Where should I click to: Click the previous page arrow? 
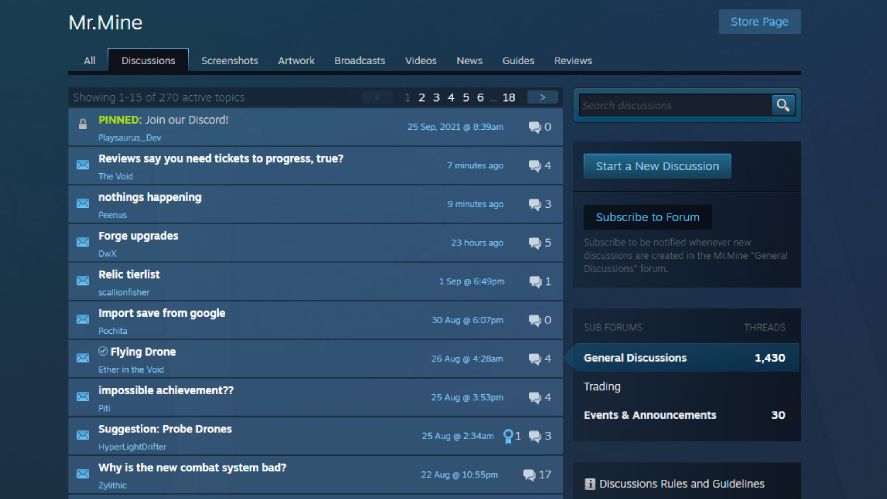(x=377, y=97)
